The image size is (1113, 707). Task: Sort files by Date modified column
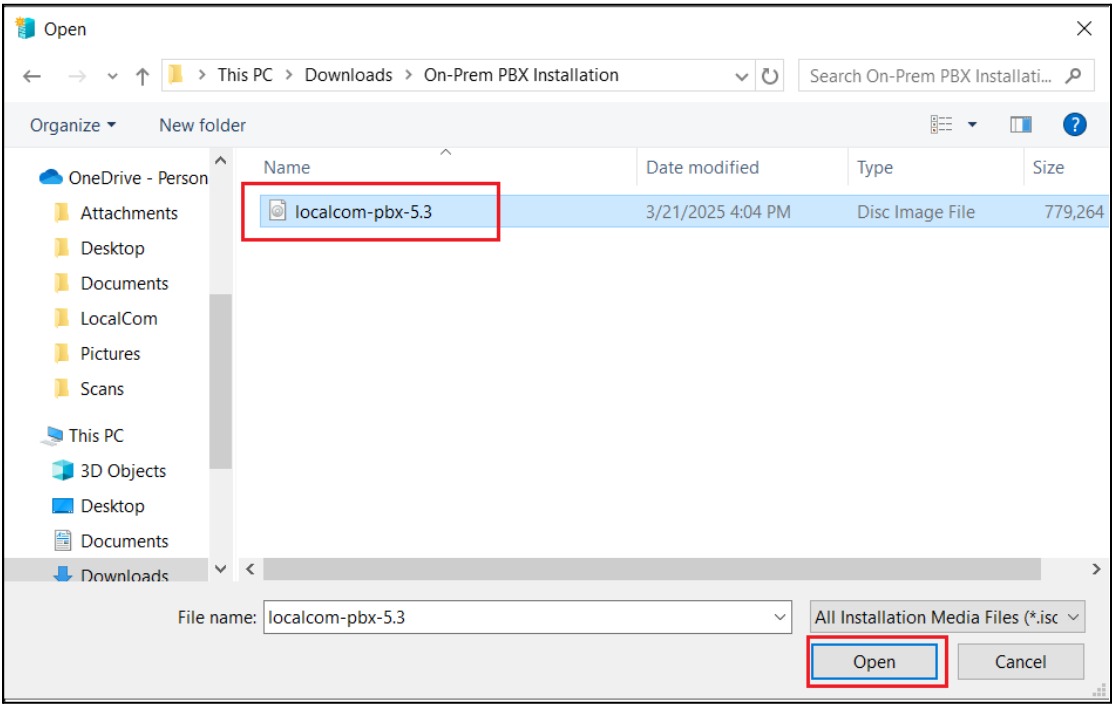coord(702,168)
